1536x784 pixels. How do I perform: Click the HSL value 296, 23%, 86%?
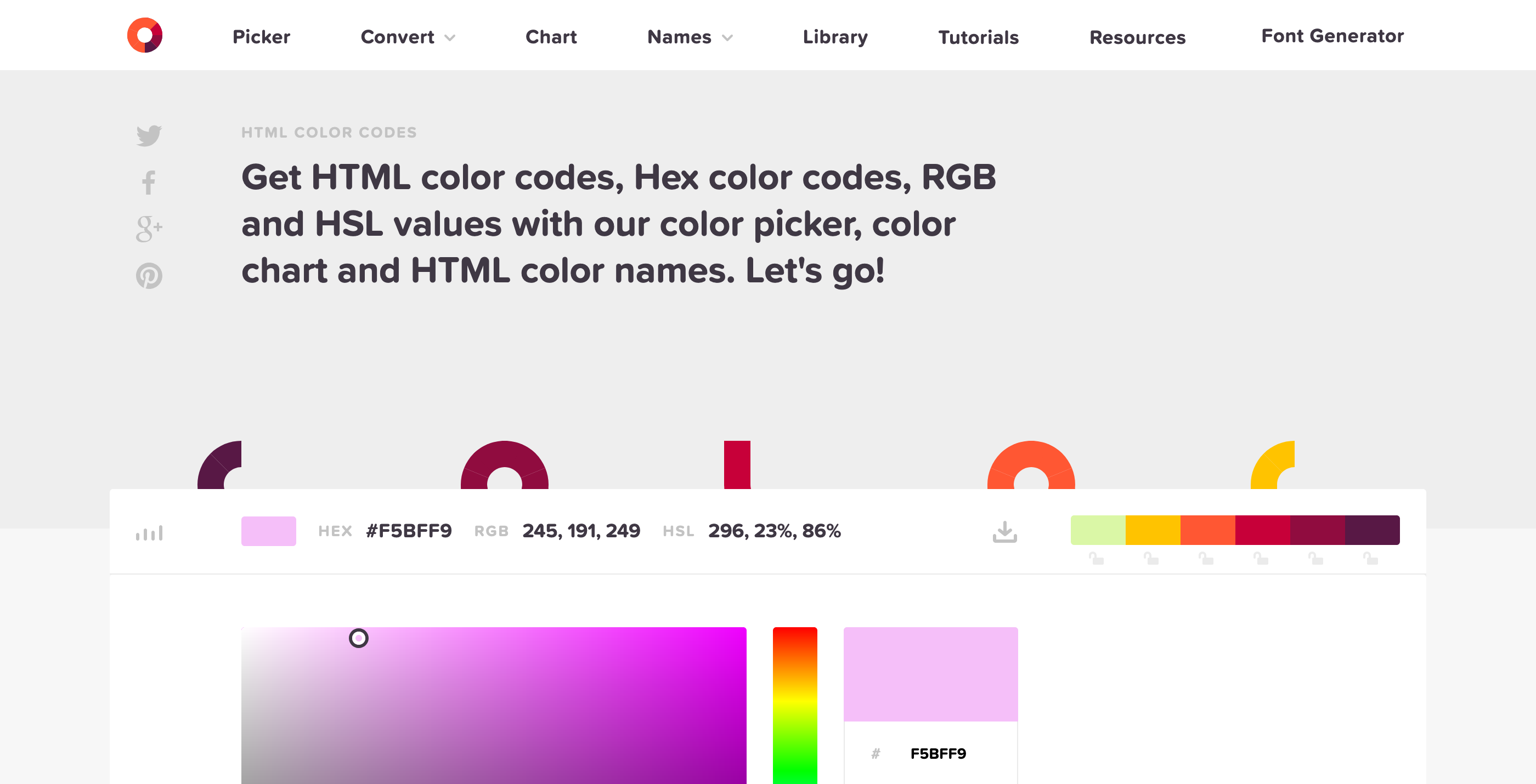click(775, 531)
